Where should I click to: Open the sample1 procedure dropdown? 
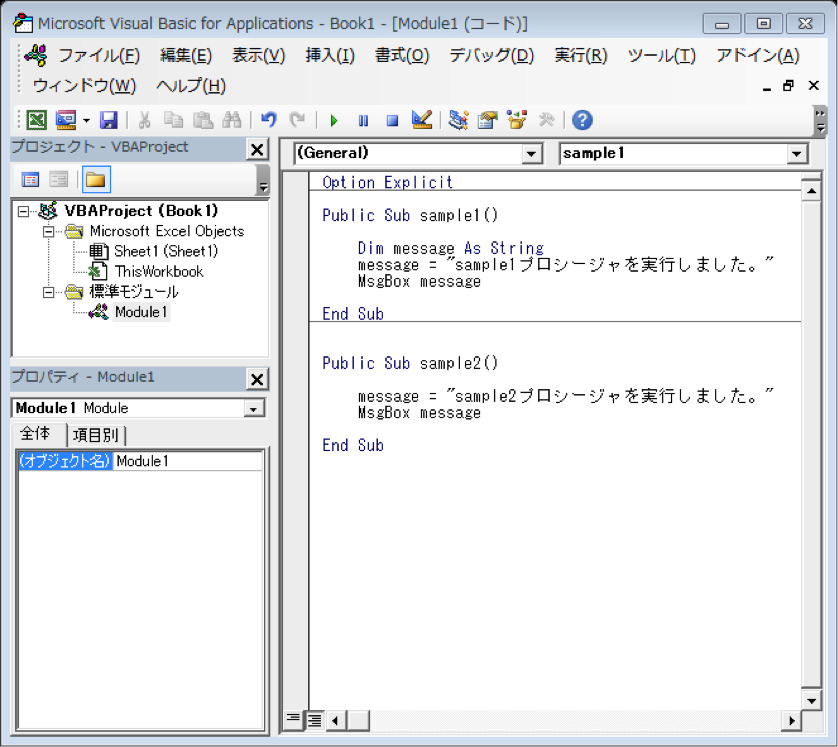point(796,154)
